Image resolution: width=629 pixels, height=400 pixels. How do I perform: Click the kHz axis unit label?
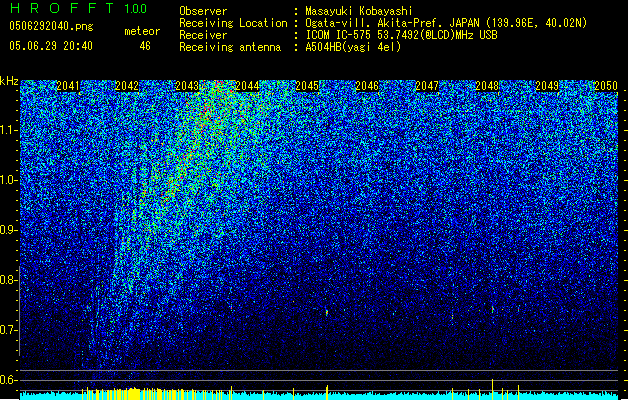coord(9,81)
